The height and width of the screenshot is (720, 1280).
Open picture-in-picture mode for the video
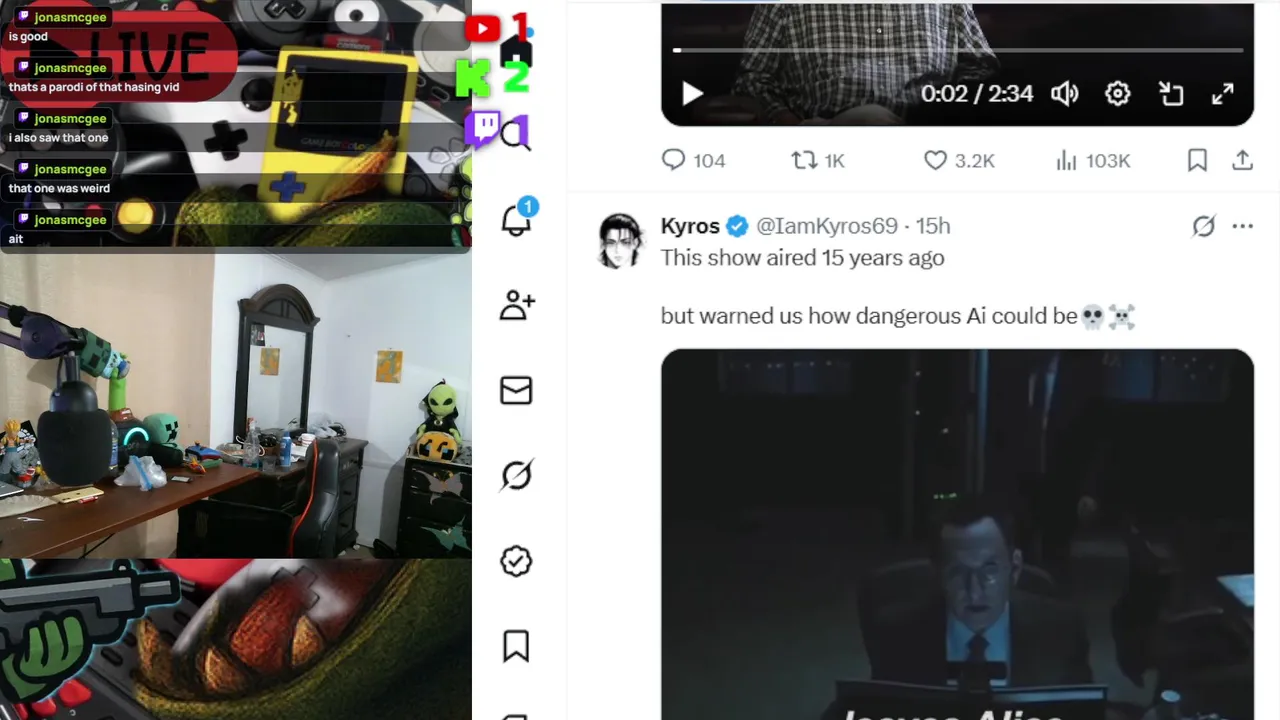(x=1171, y=94)
